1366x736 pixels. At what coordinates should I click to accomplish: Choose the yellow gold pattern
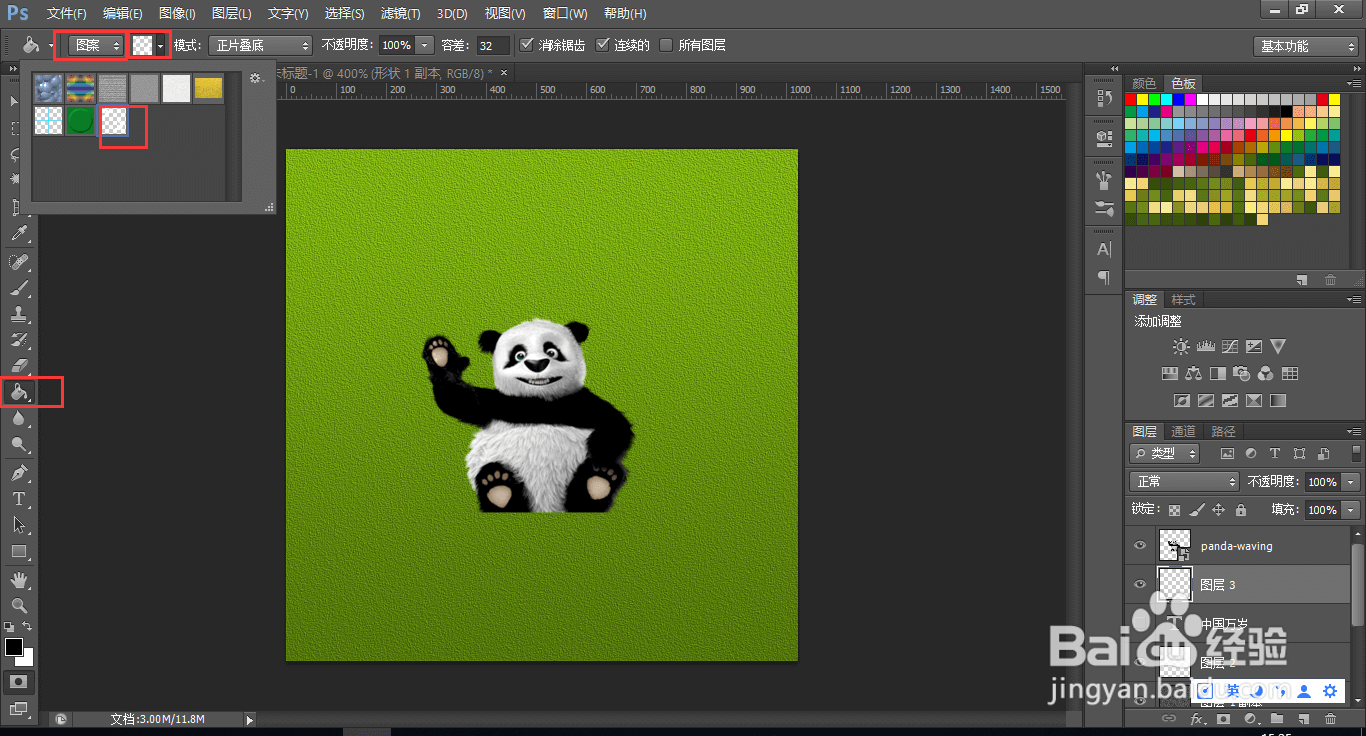click(208, 89)
